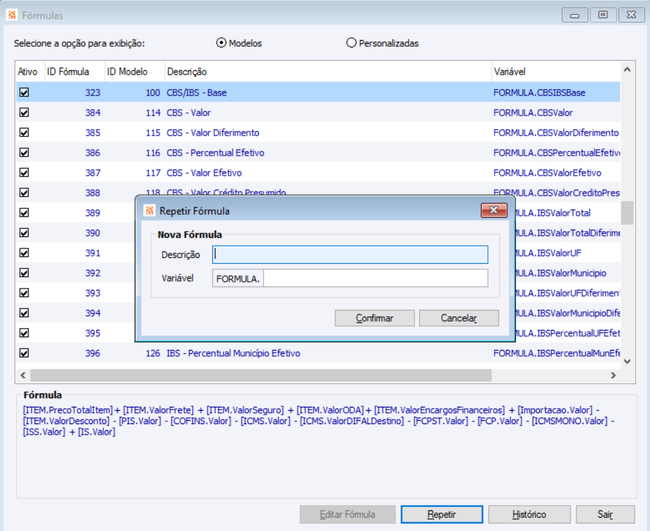Minimize the Fórmulas window
The width and height of the screenshot is (650, 531).
pos(575,15)
